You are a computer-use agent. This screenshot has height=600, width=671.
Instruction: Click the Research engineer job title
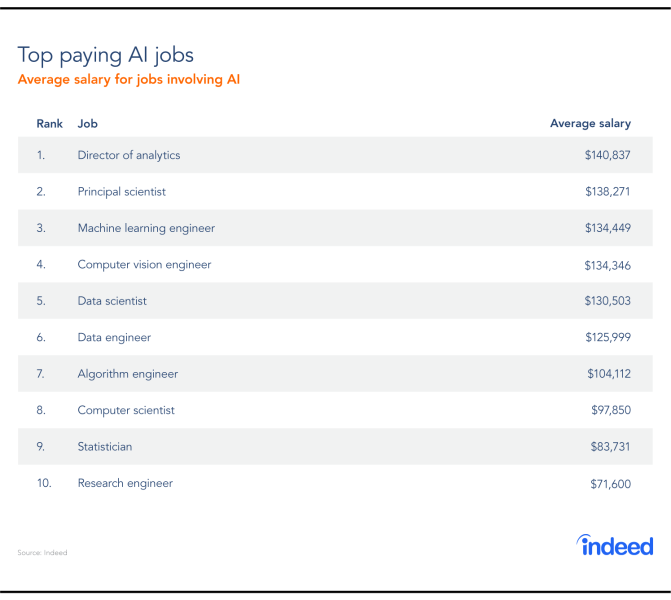125,483
